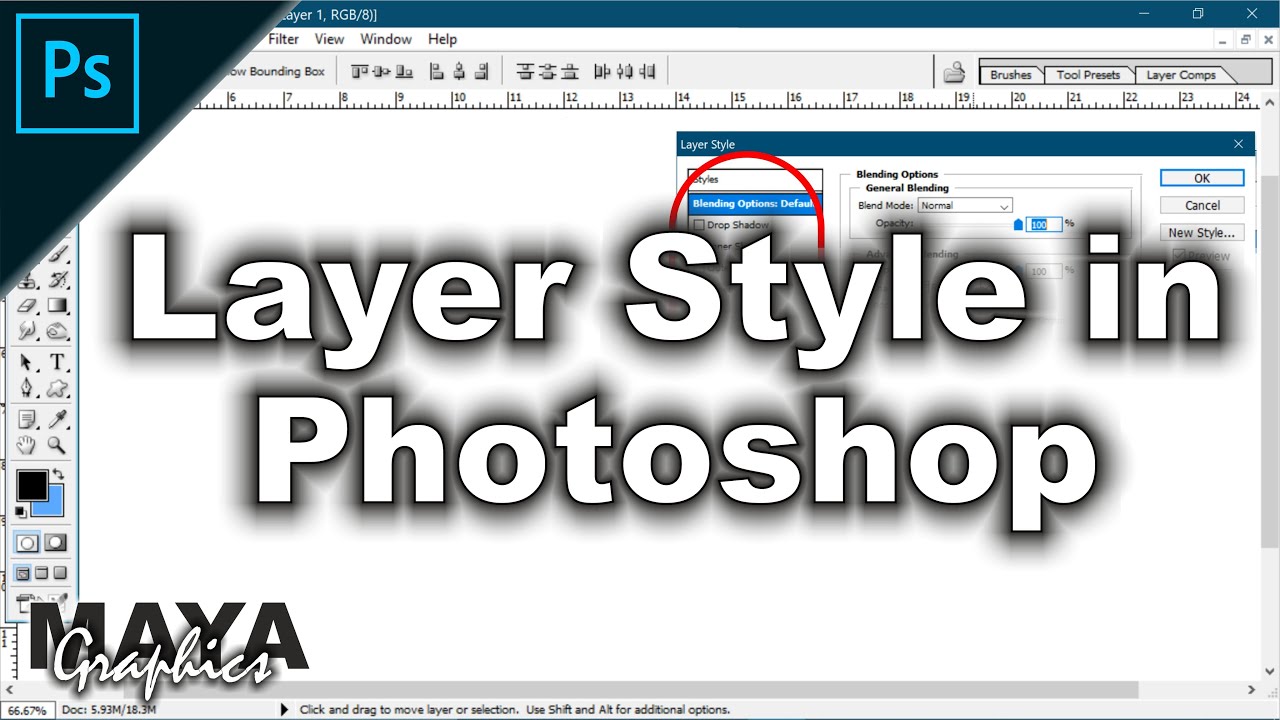Enable the Drop Shadow checkbox

tap(699, 225)
